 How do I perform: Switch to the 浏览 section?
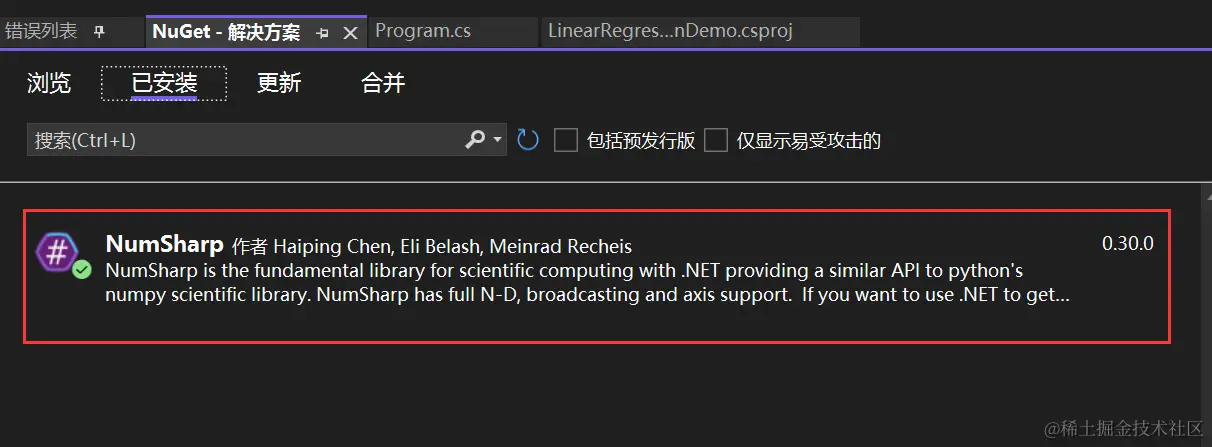[x=49, y=84]
